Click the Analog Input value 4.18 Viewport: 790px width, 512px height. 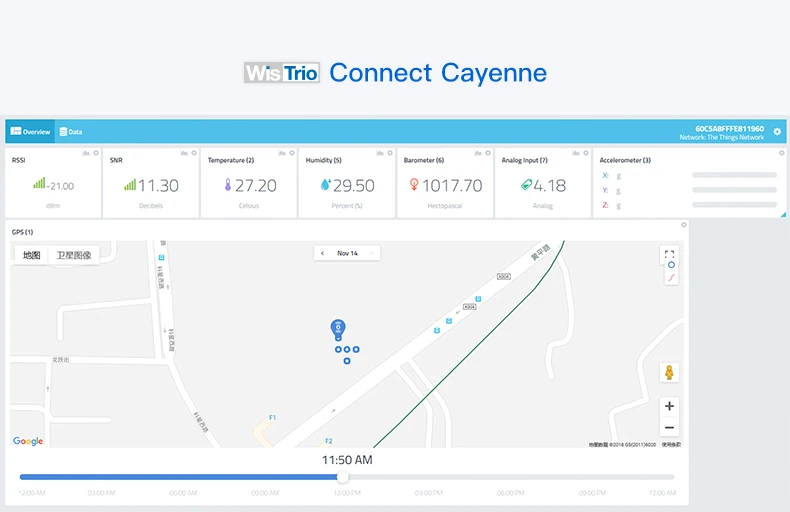(550, 185)
